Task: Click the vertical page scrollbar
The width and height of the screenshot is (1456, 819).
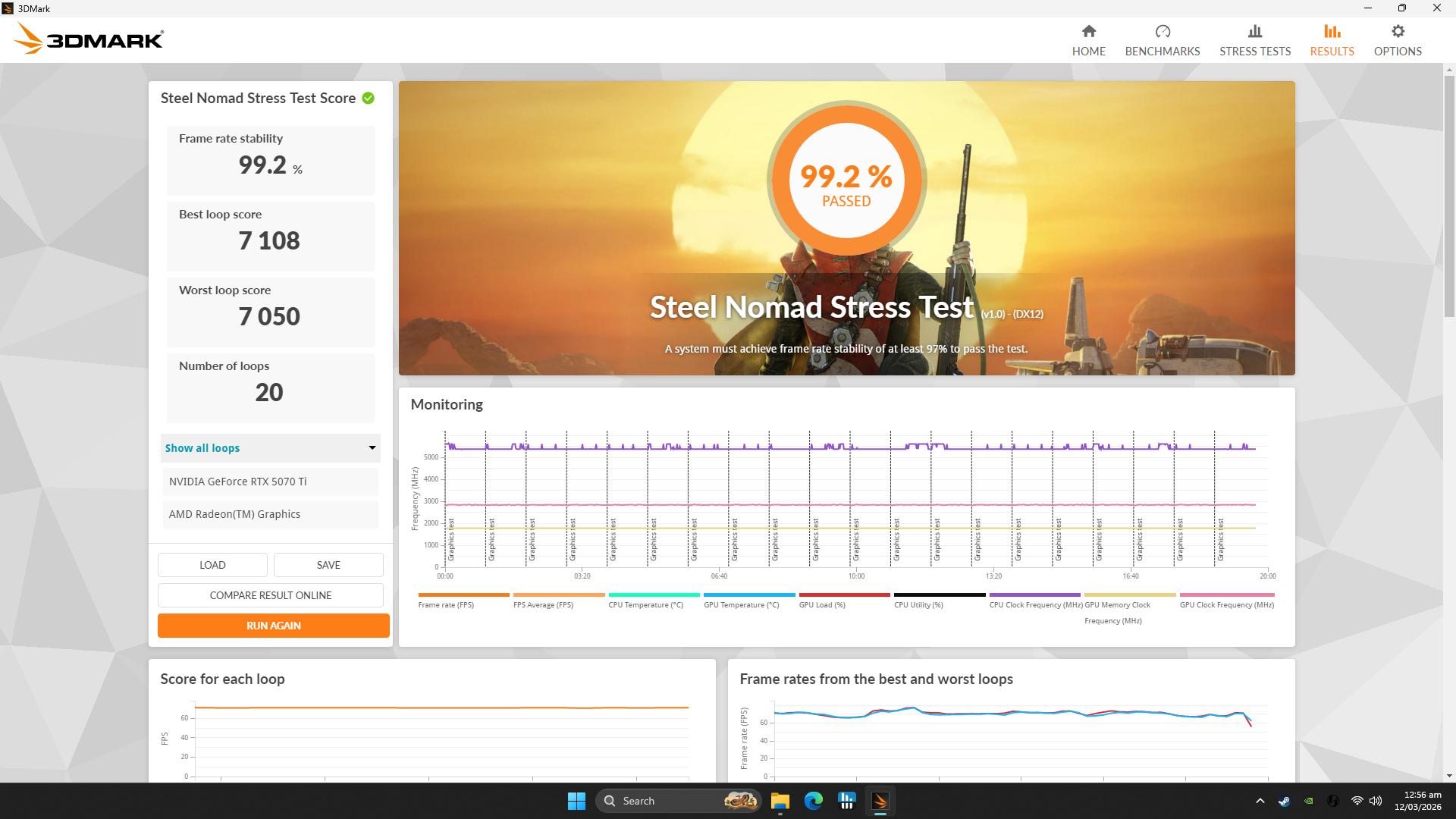Action: coord(1449,196)
